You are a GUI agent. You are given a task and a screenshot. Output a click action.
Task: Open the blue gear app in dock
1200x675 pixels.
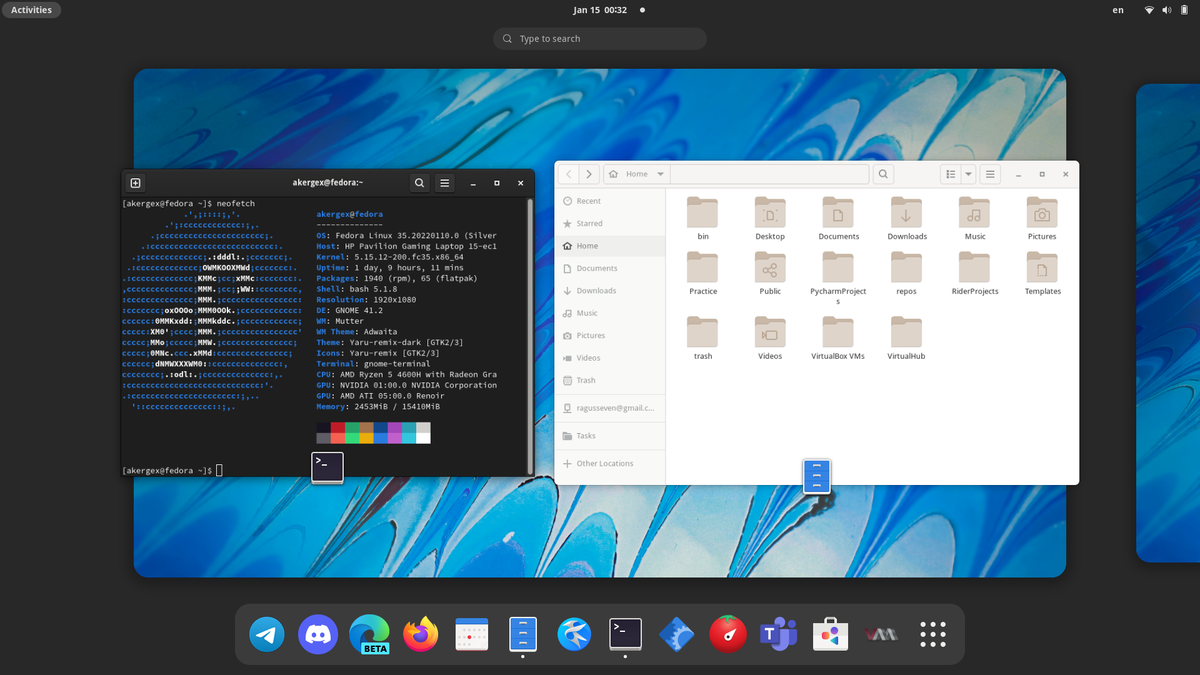[677, 634]
